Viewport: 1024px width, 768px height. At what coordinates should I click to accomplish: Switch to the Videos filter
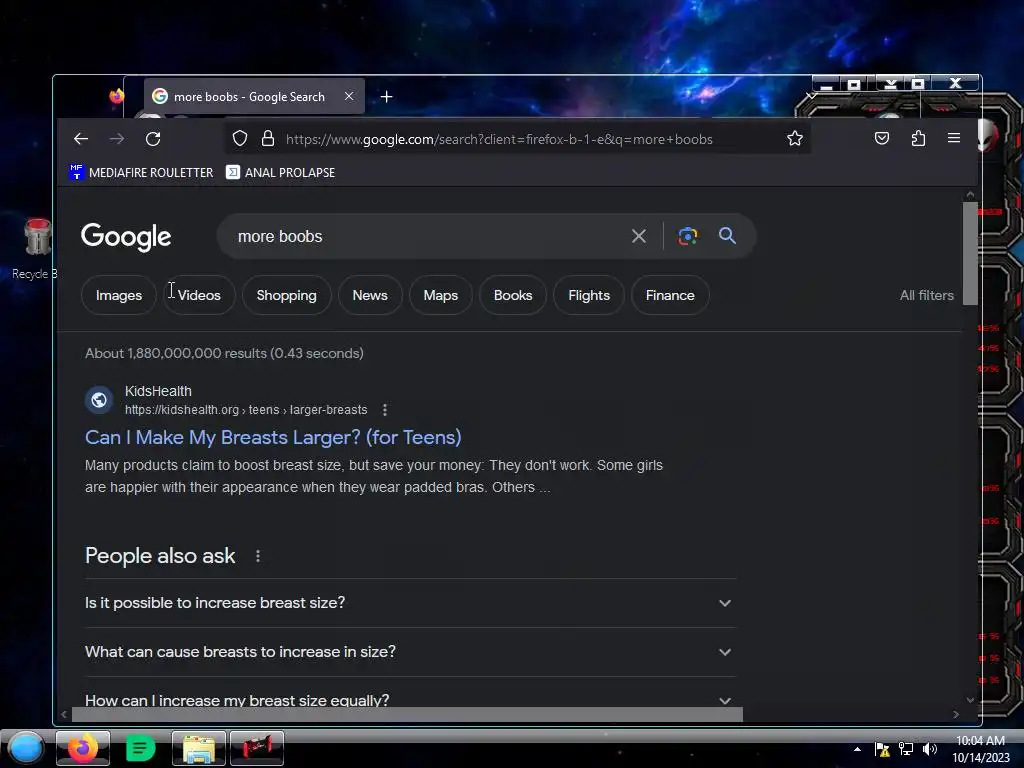pos(199,295)
